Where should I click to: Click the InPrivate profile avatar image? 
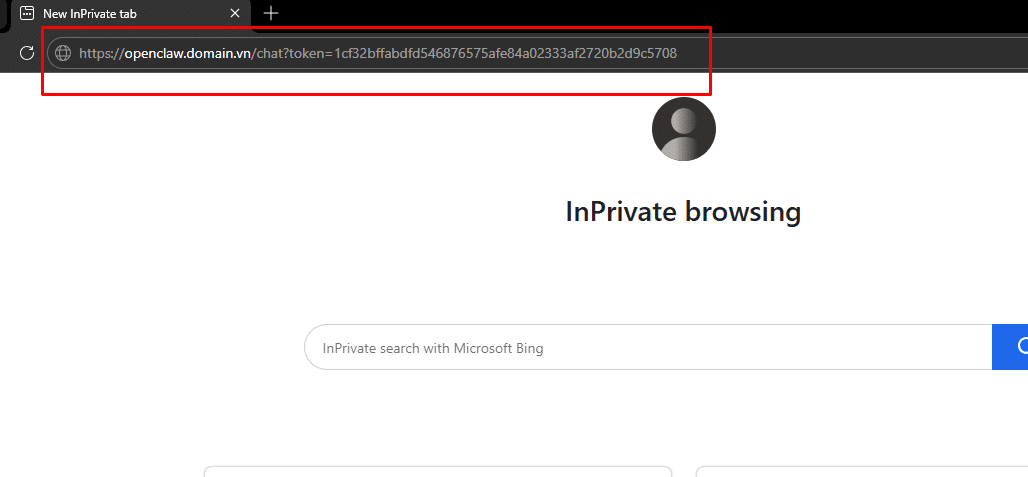683,129
